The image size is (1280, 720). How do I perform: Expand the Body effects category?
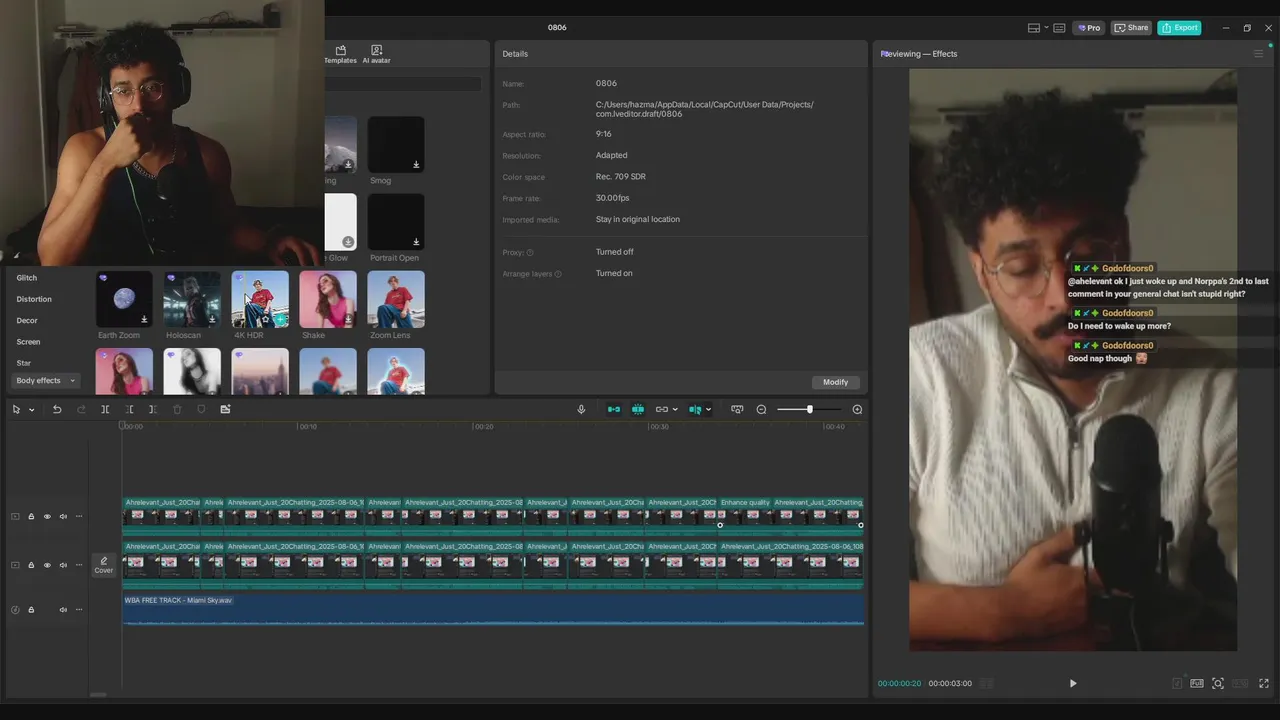[x=45, y=381]
